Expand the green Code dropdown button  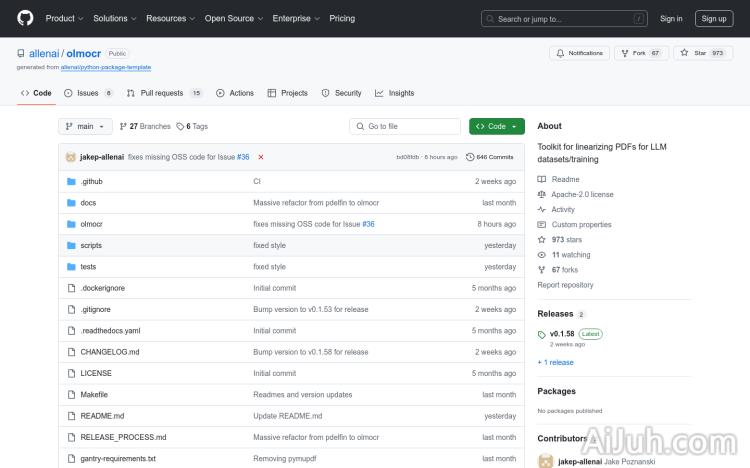[496, 127]
